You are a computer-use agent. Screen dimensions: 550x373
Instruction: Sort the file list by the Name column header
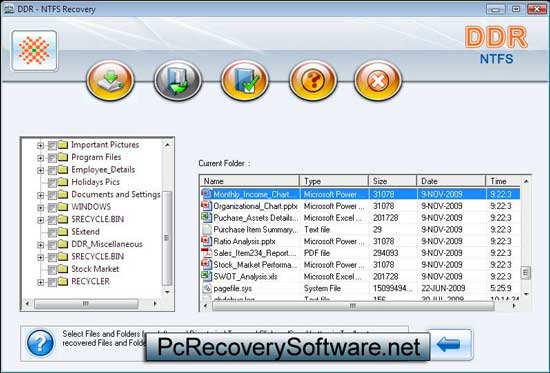tap(249, 181)
